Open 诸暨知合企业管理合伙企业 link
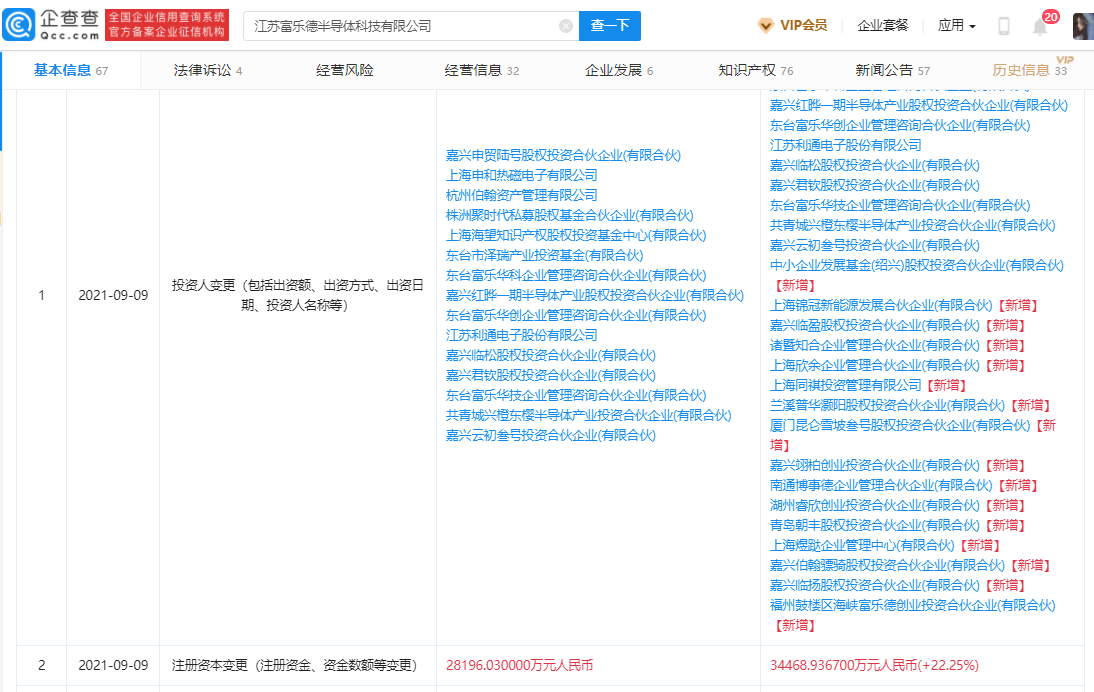 click(x=874, y=345)
